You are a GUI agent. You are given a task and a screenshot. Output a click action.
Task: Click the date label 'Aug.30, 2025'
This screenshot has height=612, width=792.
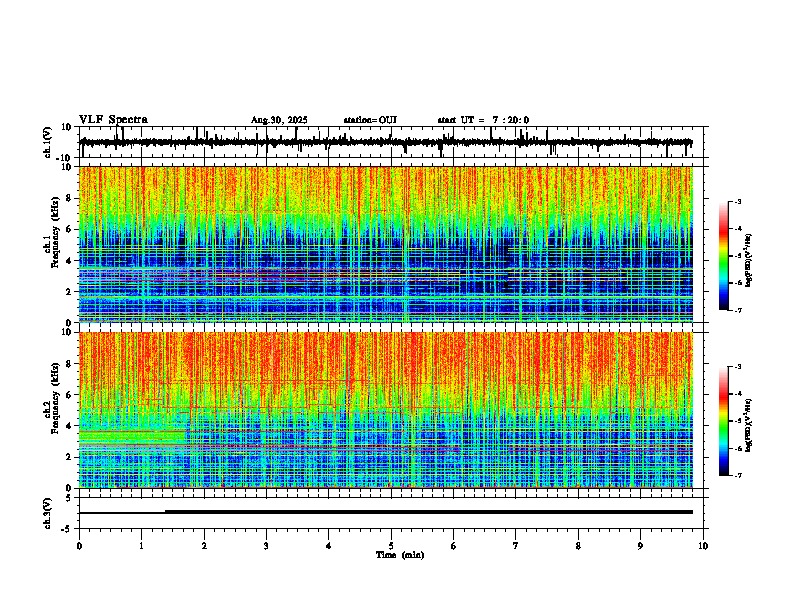point(279,120)
